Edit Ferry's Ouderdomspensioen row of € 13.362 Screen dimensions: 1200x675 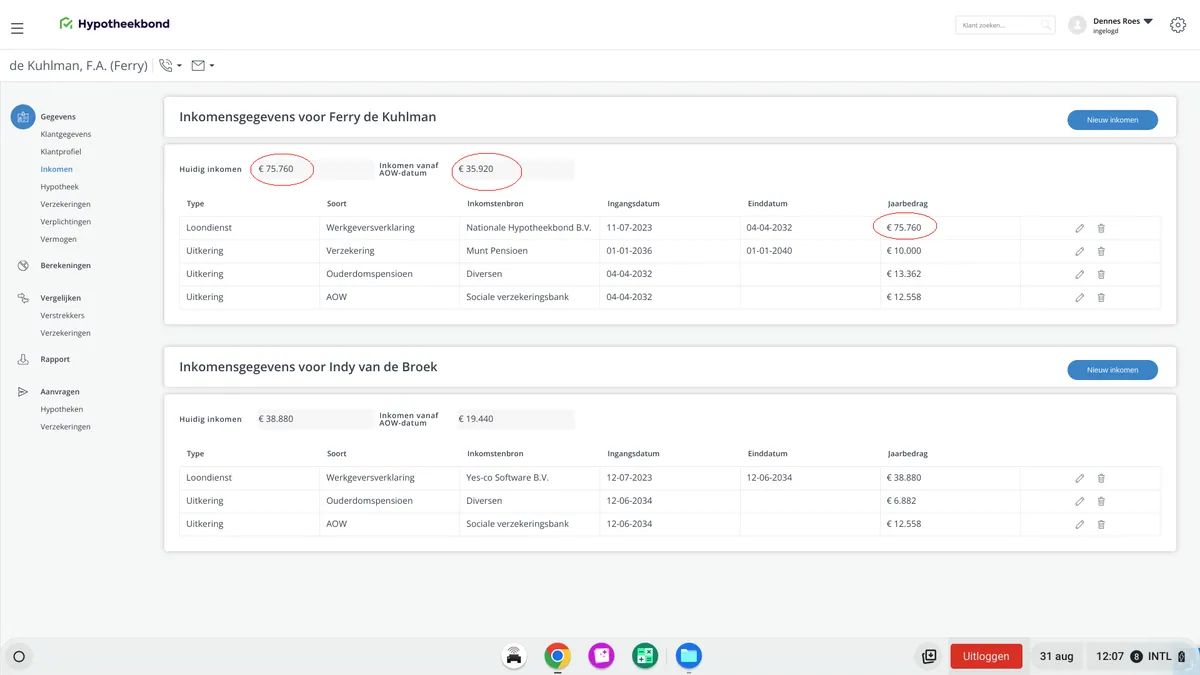(x=1080, y=274)
